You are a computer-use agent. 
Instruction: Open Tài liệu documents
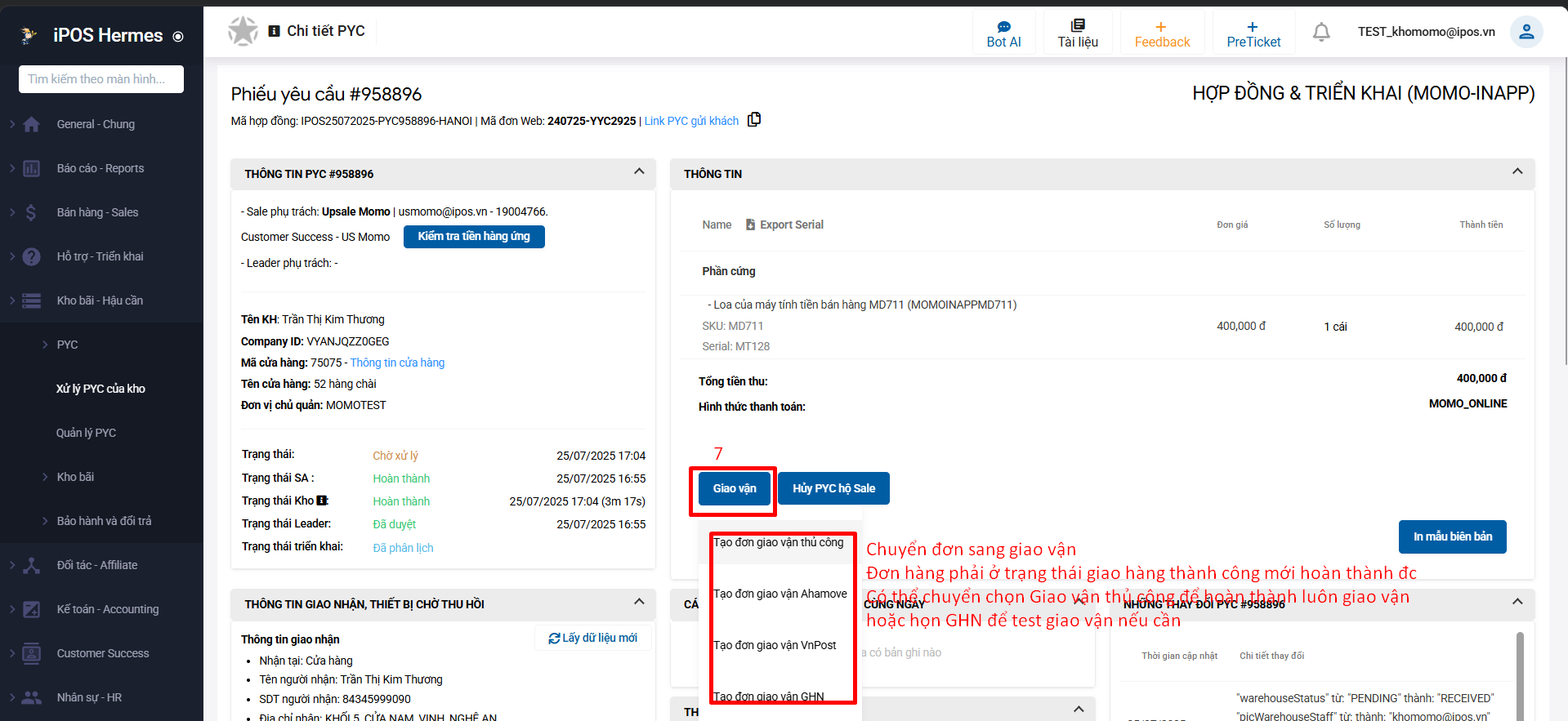click(1077, 33)
